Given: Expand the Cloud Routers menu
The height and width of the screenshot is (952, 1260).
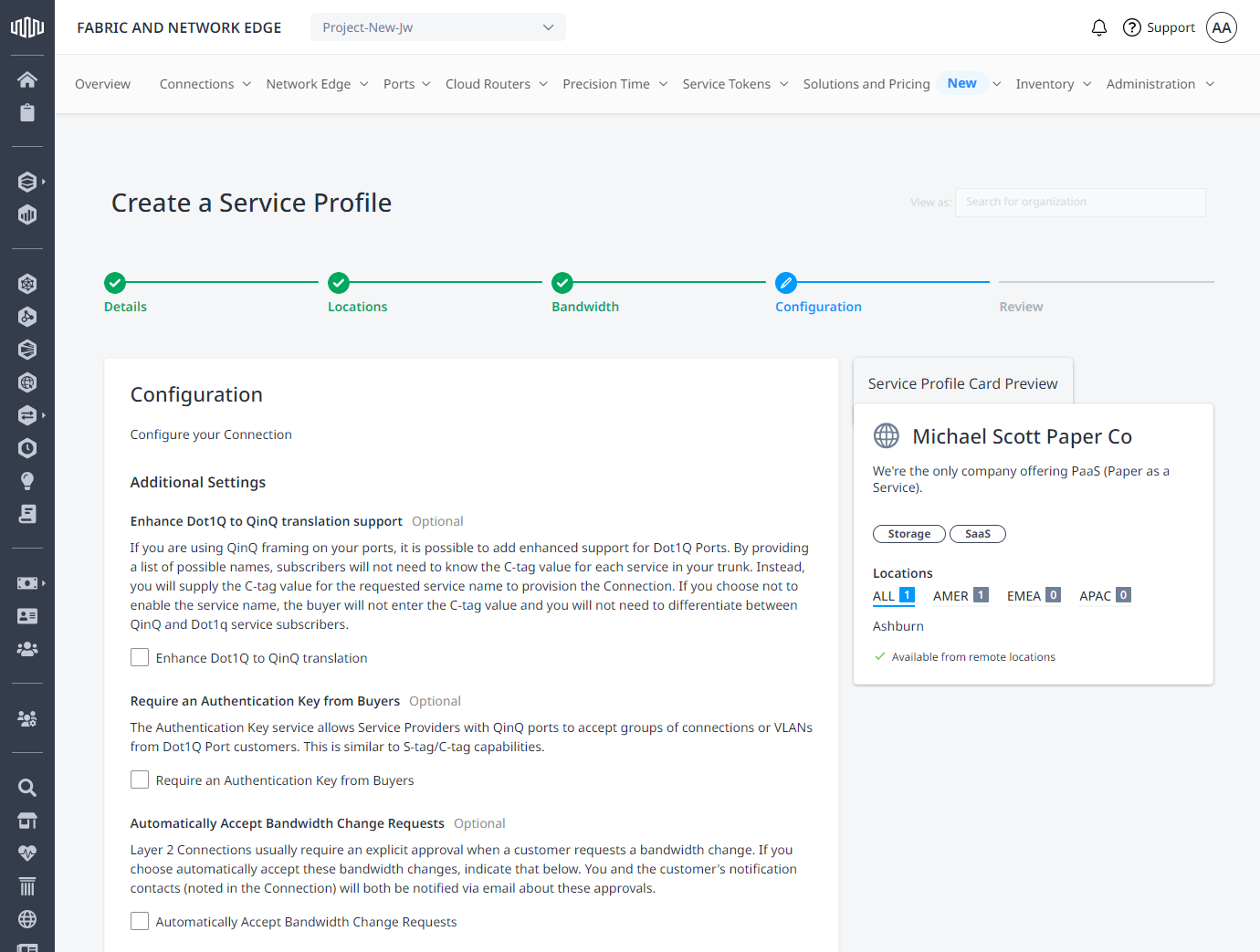Looking at the screenshot, I should point(497,84).
